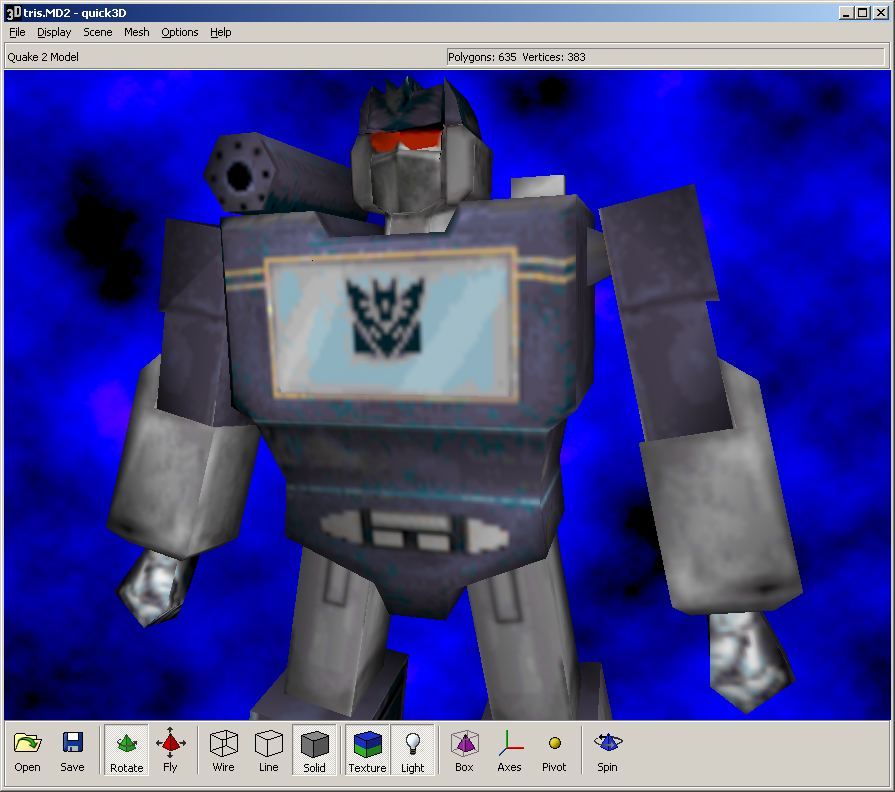
Task: Minimize the quick3D window
Action: (x=846, y=13)
